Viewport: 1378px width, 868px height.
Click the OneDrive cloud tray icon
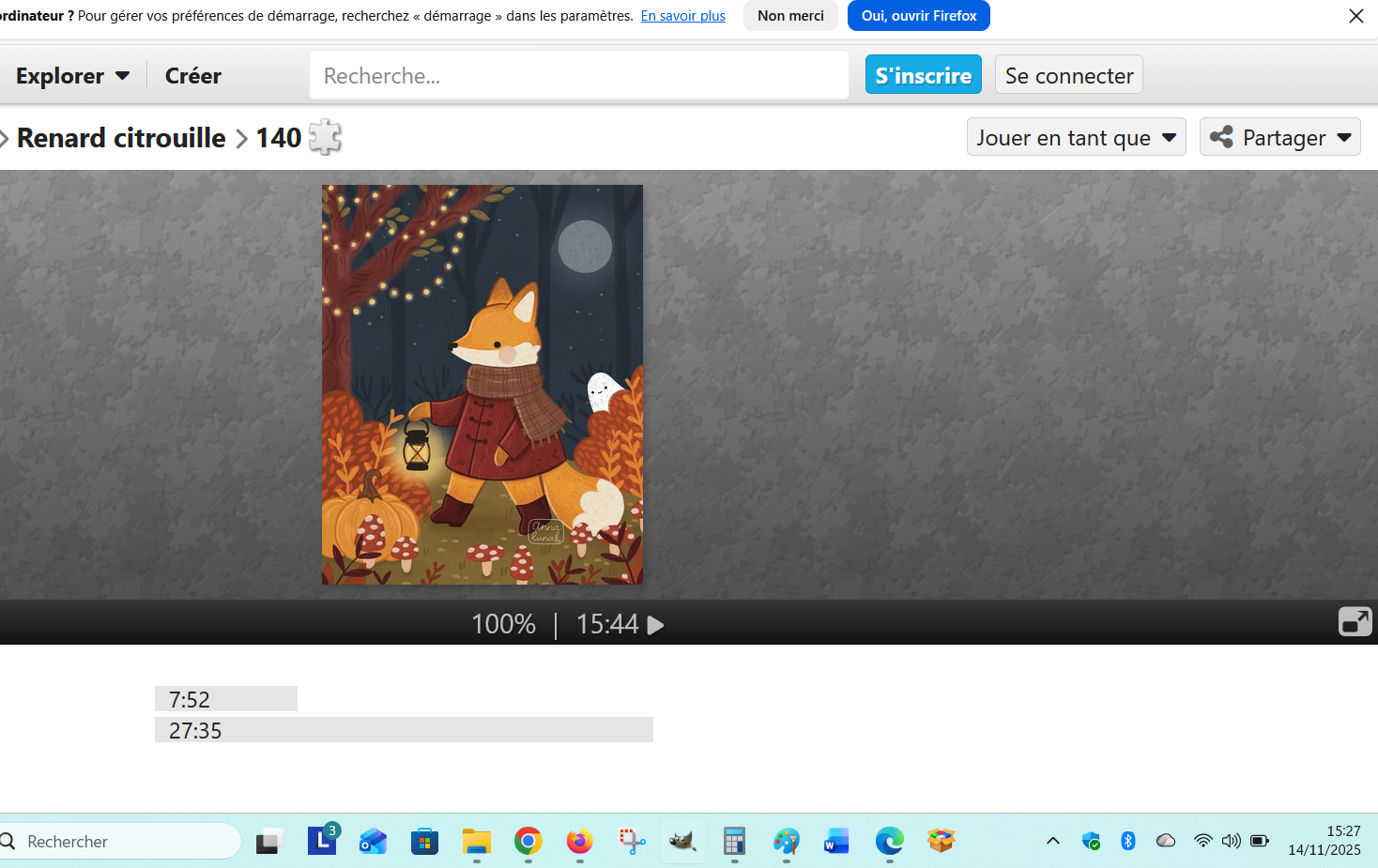tap(1166, 841)
